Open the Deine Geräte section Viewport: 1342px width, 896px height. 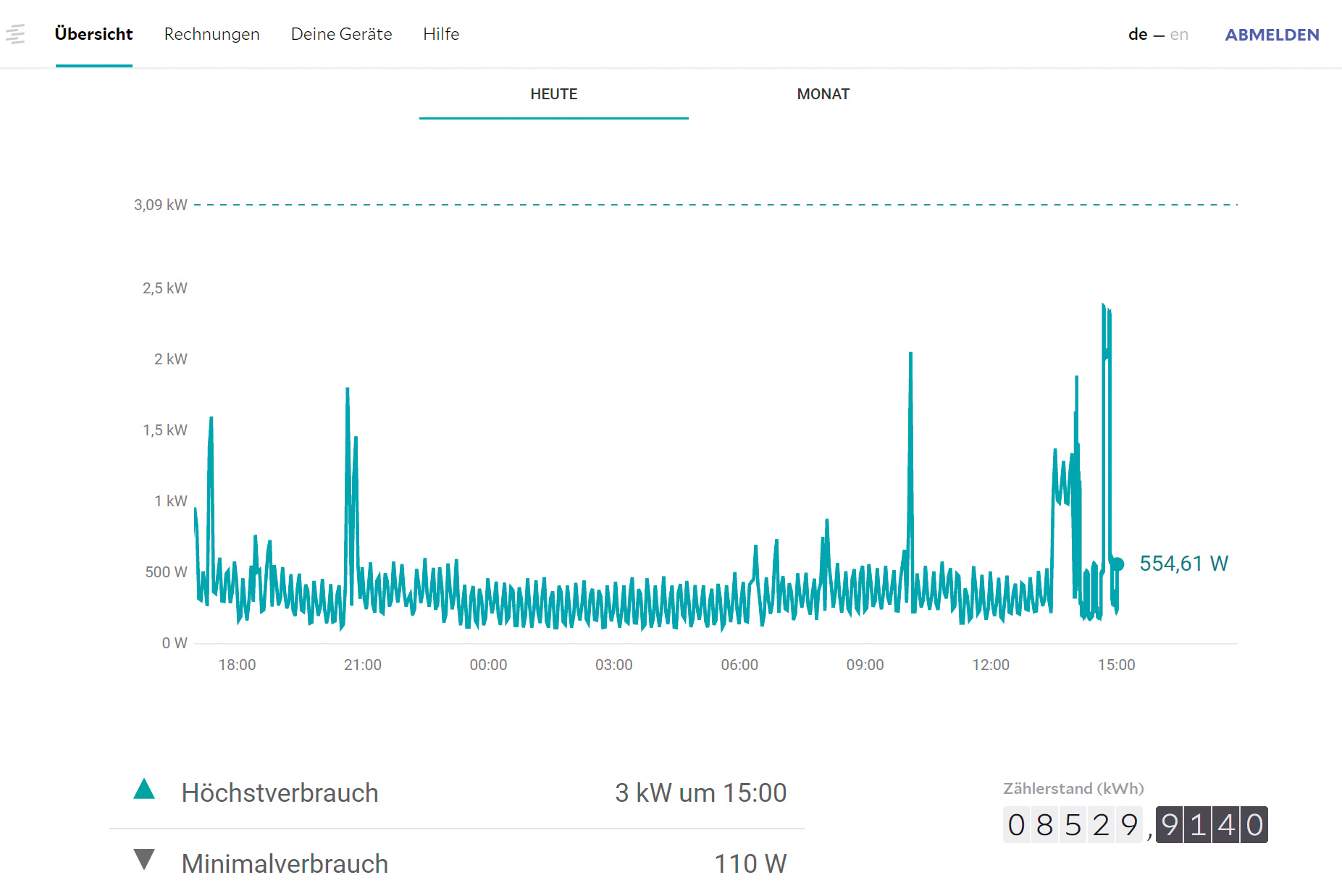point(341,34)
